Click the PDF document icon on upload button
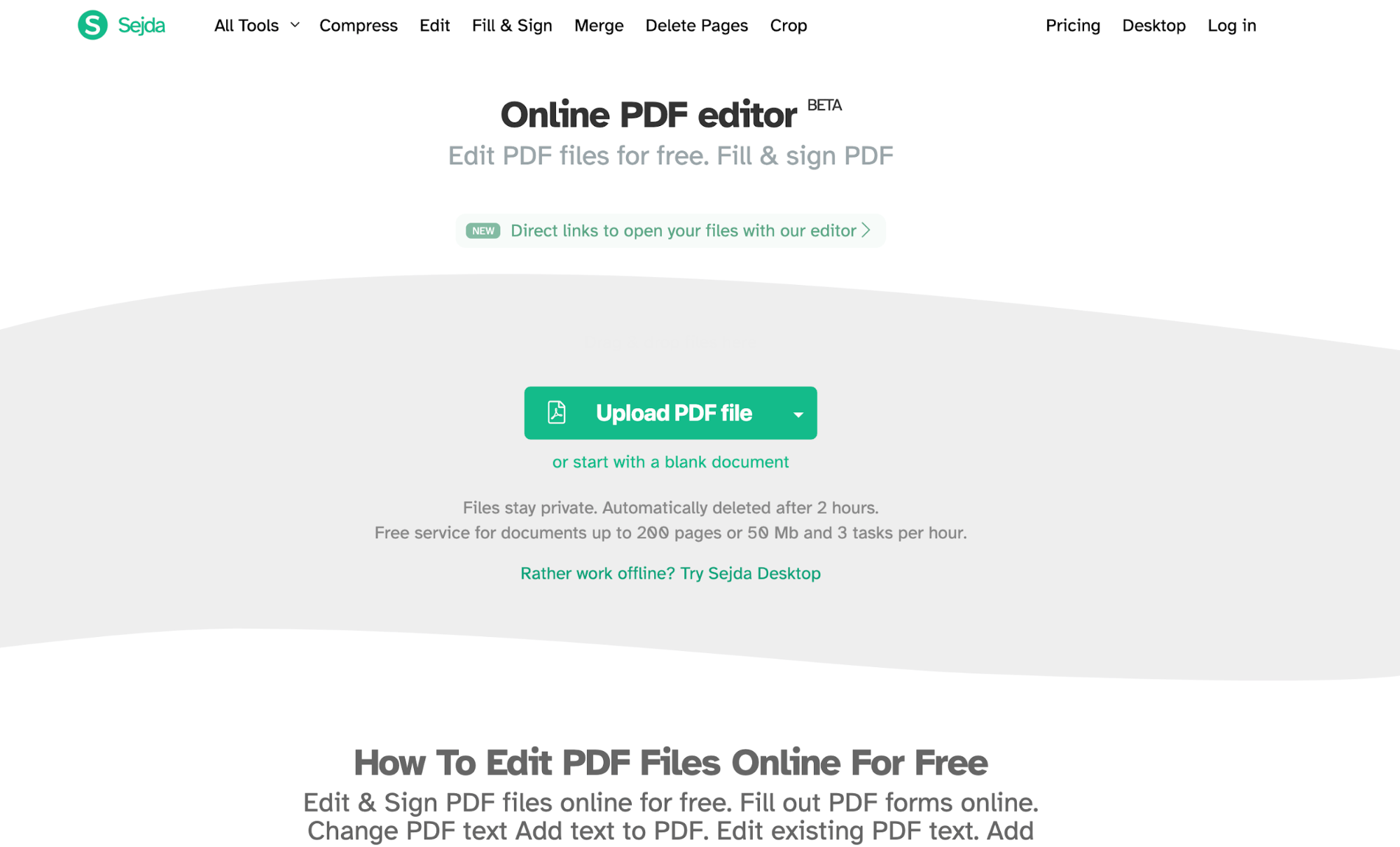 tap(557, 412)
